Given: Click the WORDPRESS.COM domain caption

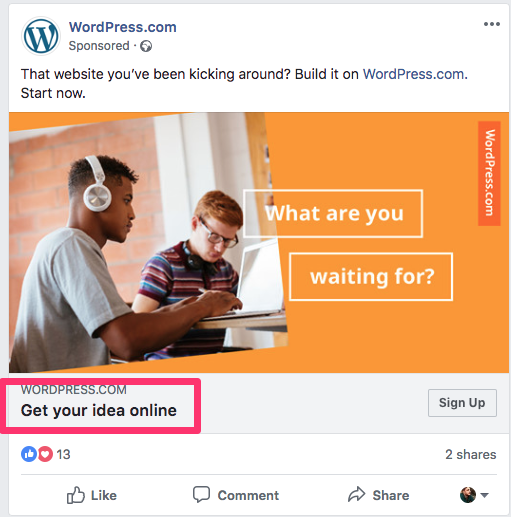Looking at the screenshot, I should coord(74,390).
